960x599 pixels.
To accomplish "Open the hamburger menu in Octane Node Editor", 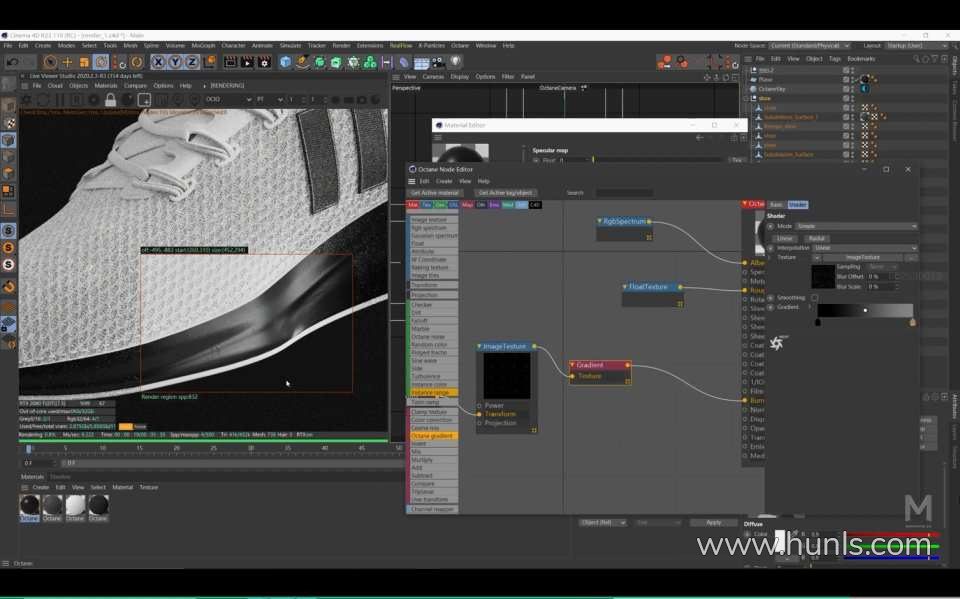I will point(412,181).
